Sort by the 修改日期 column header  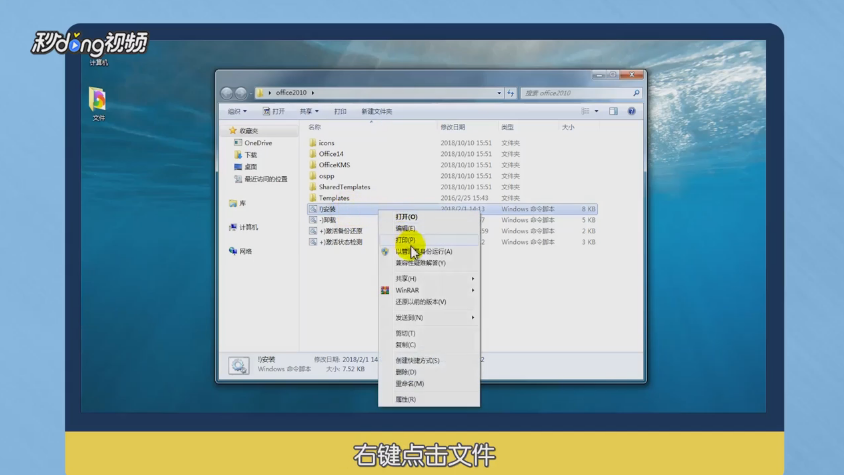(453, 127)
